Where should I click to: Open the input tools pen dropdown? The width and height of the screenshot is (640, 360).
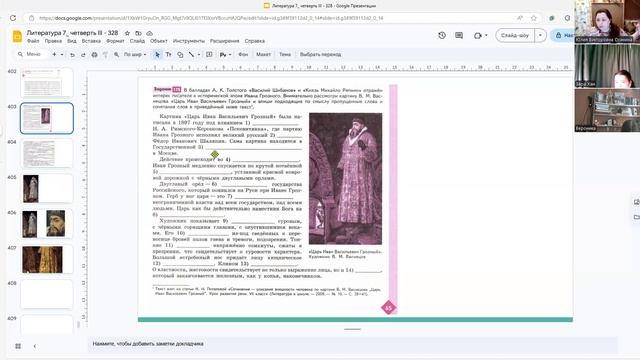point(225,54)
